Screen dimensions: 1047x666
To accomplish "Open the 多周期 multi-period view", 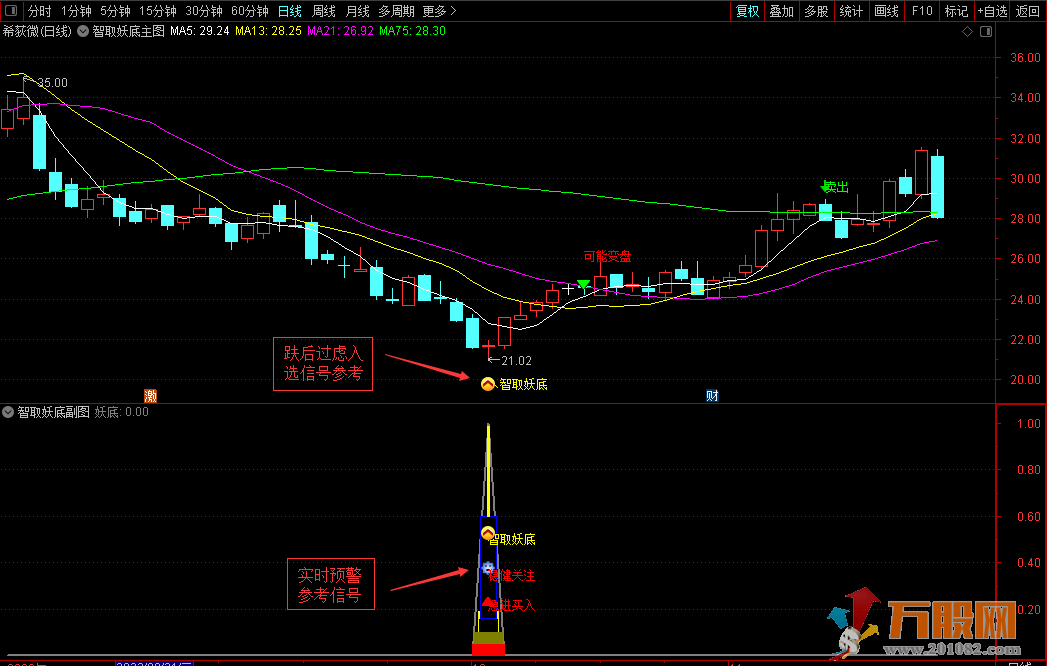I will (x=397, y=11).
